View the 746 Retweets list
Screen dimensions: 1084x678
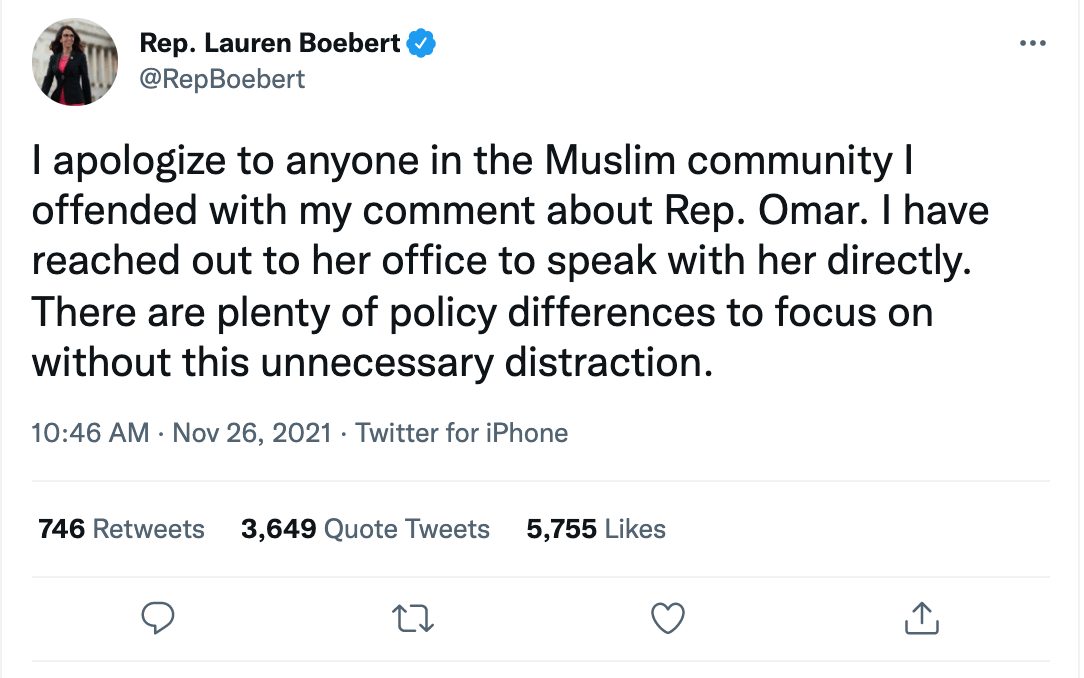121,529
